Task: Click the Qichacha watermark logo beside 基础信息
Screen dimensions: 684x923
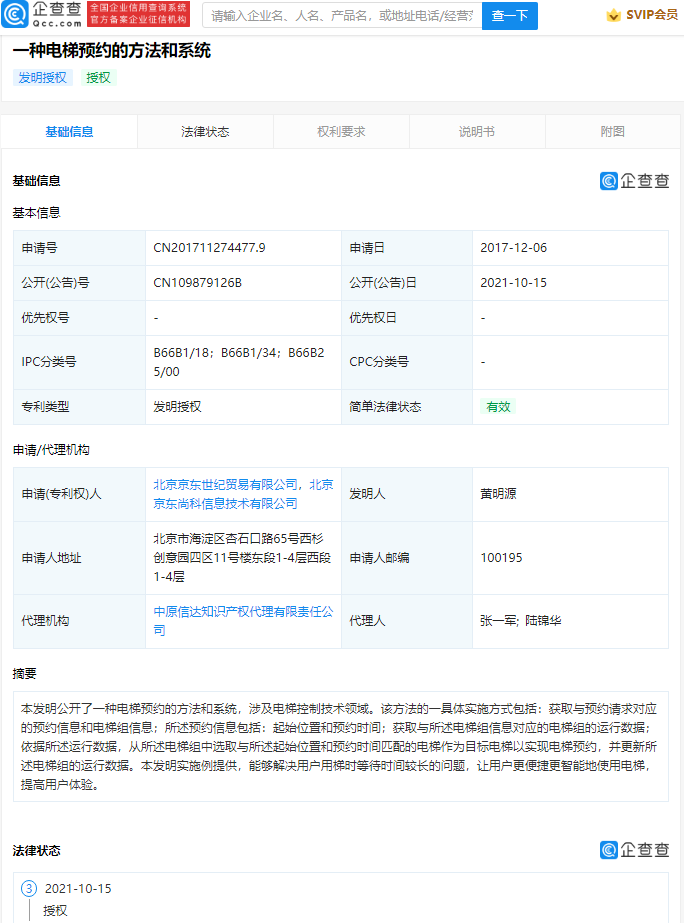Action: click(x=635, y=181)
